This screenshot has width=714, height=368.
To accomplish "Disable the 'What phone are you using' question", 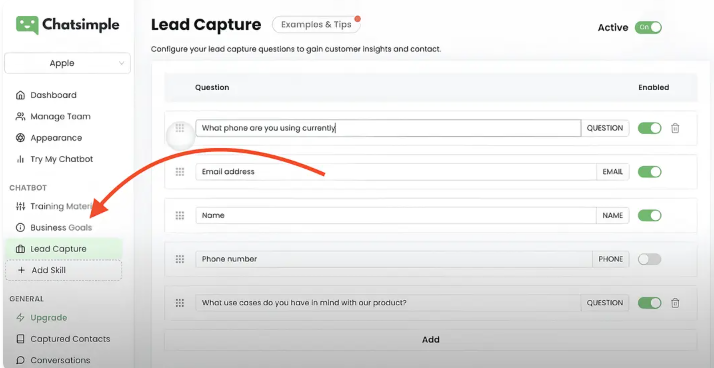I will coord(649,128).
